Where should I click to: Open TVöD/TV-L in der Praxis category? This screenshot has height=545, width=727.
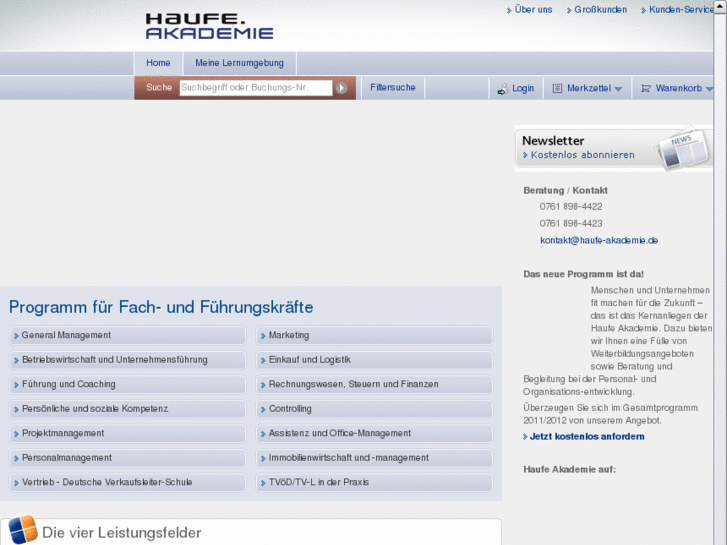pos(374,482)
